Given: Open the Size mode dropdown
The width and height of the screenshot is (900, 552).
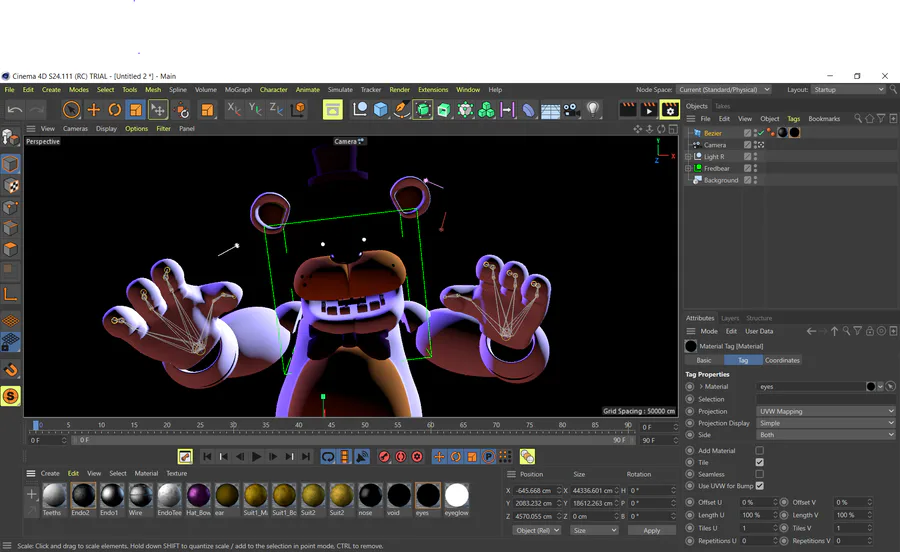Looking at the screenshot, I should 594,531.
